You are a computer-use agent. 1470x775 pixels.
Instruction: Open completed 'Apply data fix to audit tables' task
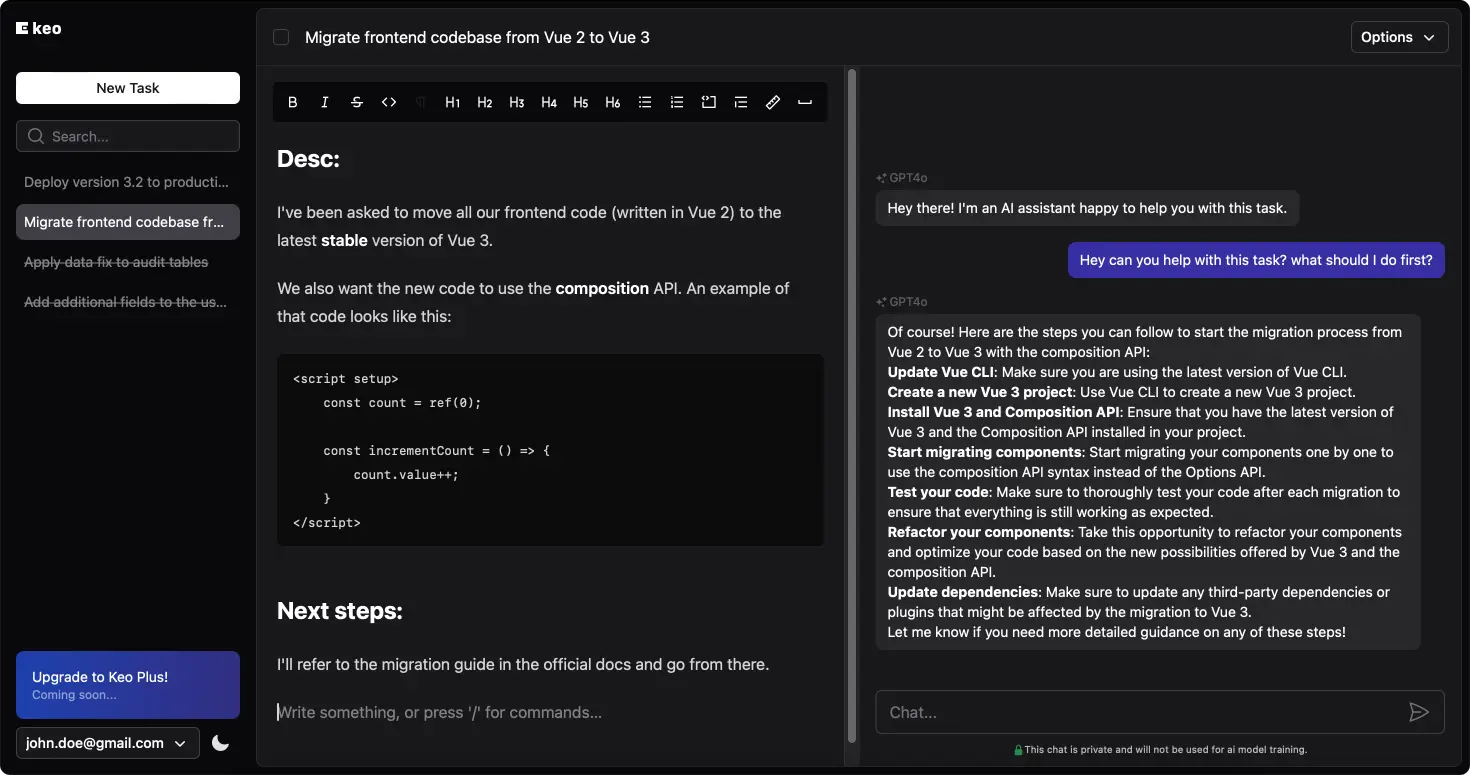pos(128,262)
